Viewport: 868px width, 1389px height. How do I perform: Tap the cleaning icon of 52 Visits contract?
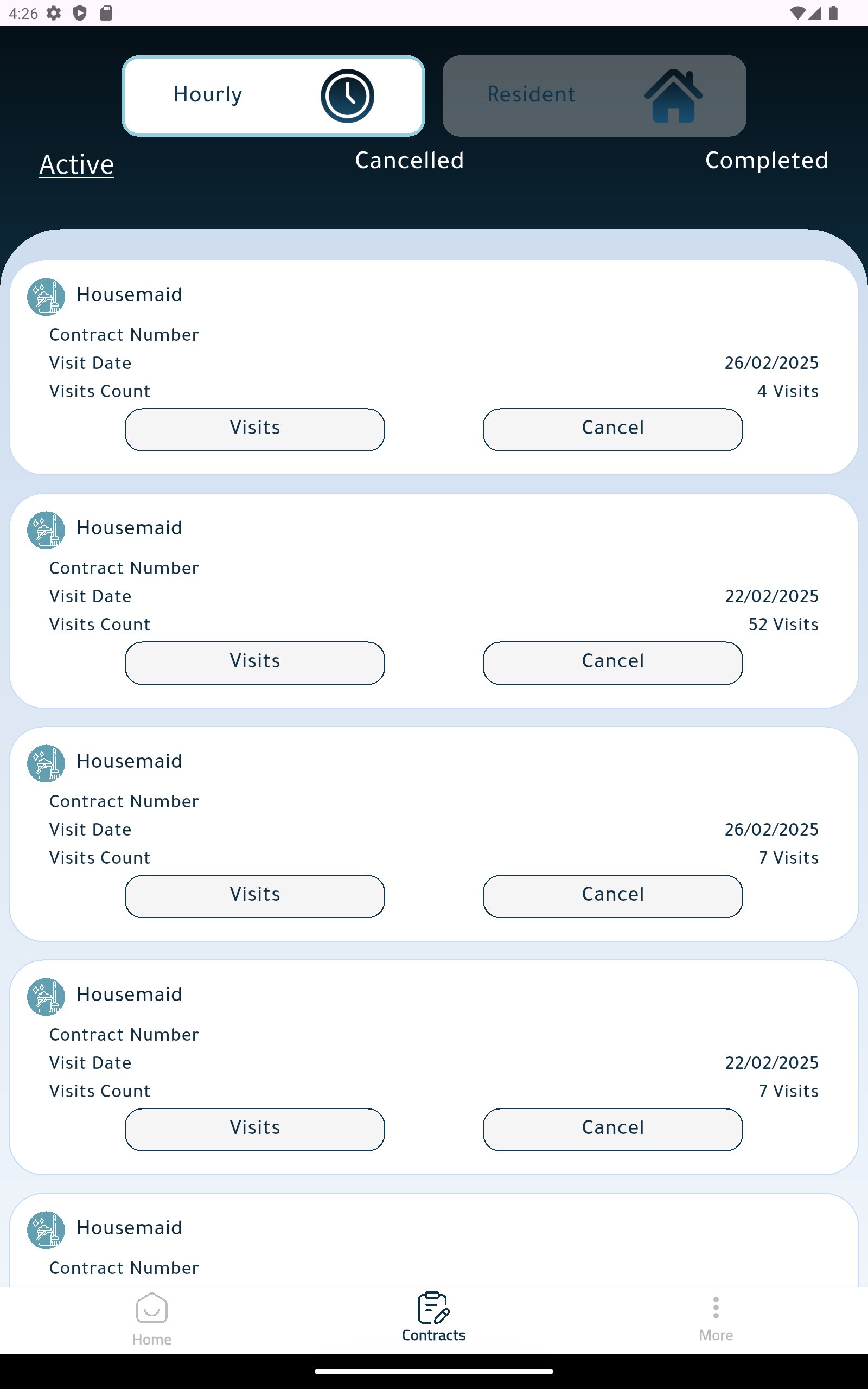click(x=46, y=530)
